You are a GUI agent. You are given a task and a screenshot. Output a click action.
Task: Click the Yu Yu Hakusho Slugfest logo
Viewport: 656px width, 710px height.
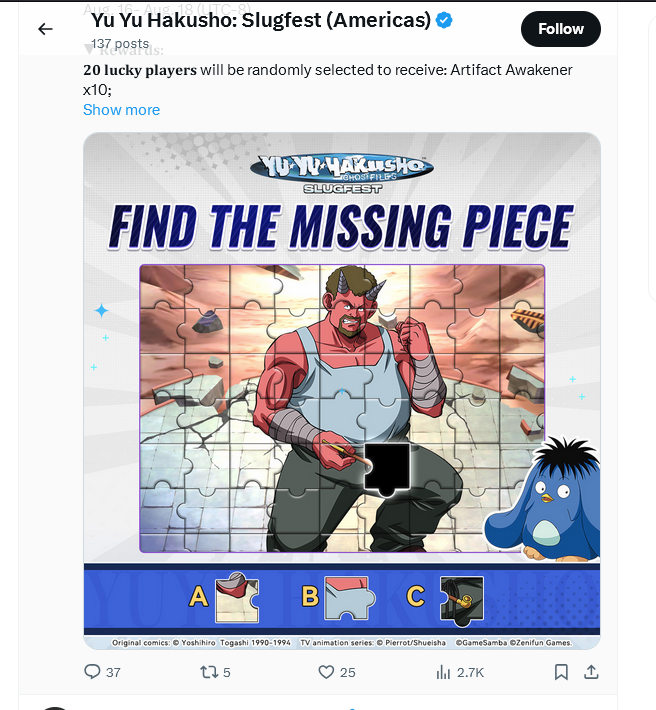coord(342,173)
